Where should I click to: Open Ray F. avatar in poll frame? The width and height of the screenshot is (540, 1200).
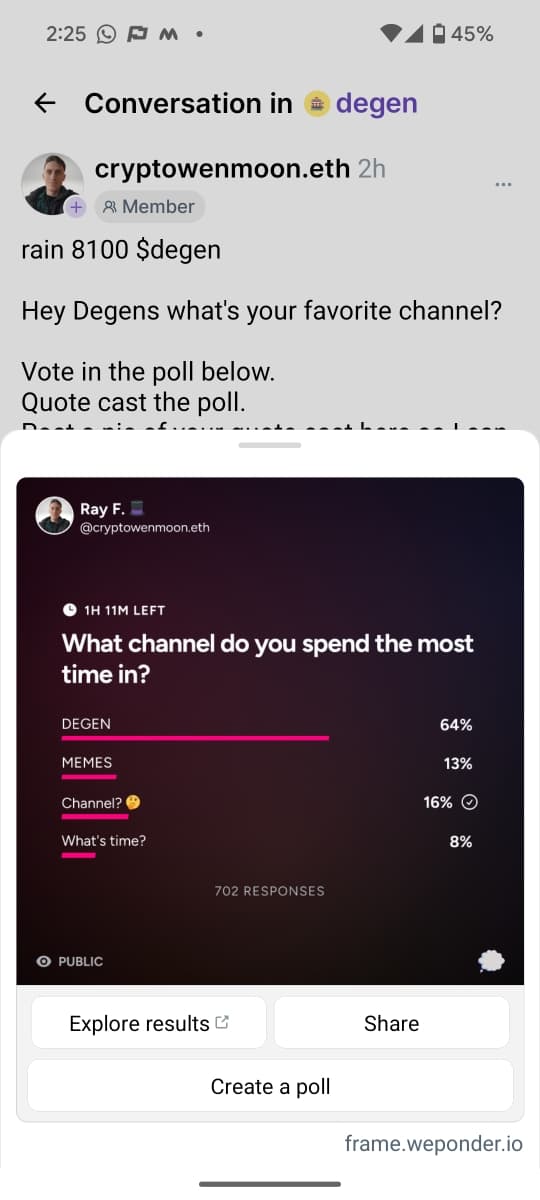54,516
